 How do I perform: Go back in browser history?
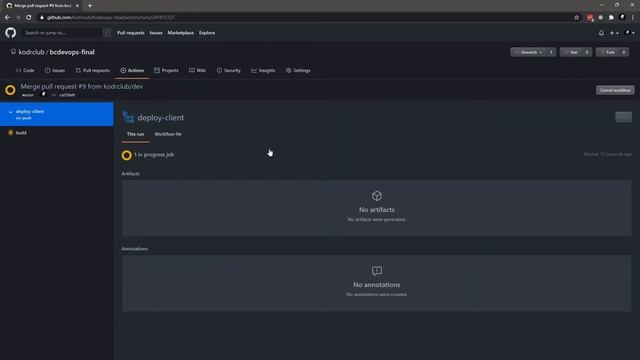tap(7, 18)
